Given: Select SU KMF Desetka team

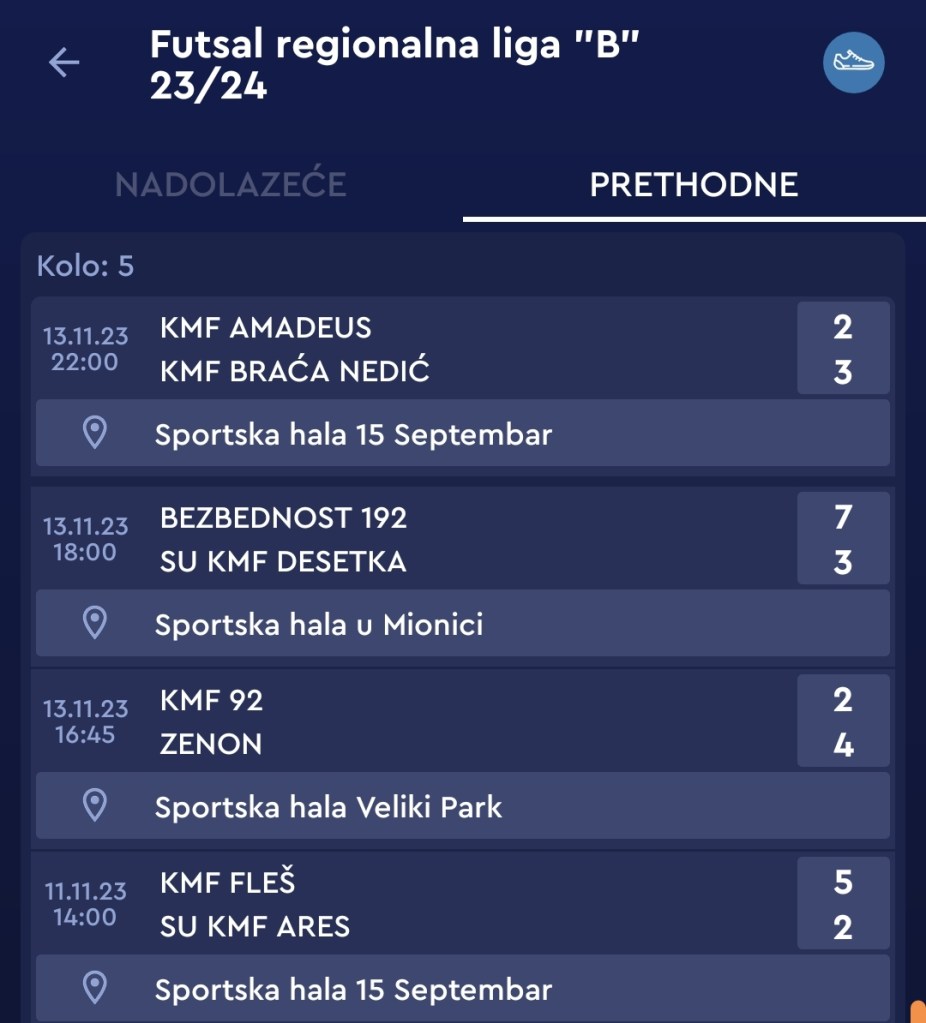Looking at the screenshot, I should click(x=283, y=562).
